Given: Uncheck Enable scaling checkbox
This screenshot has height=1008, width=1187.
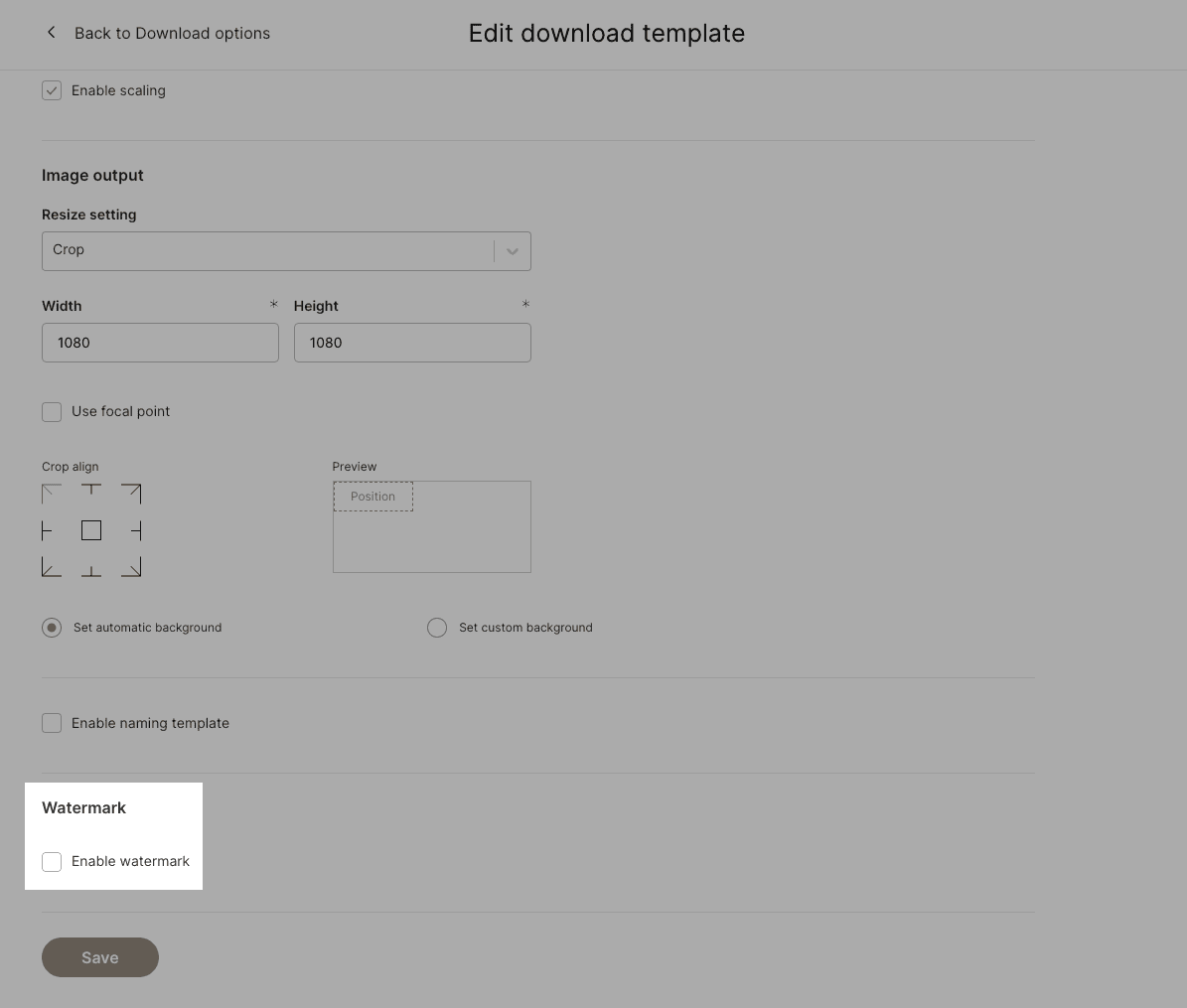Looking at the screenshot, I should click(x=52, y=90).
